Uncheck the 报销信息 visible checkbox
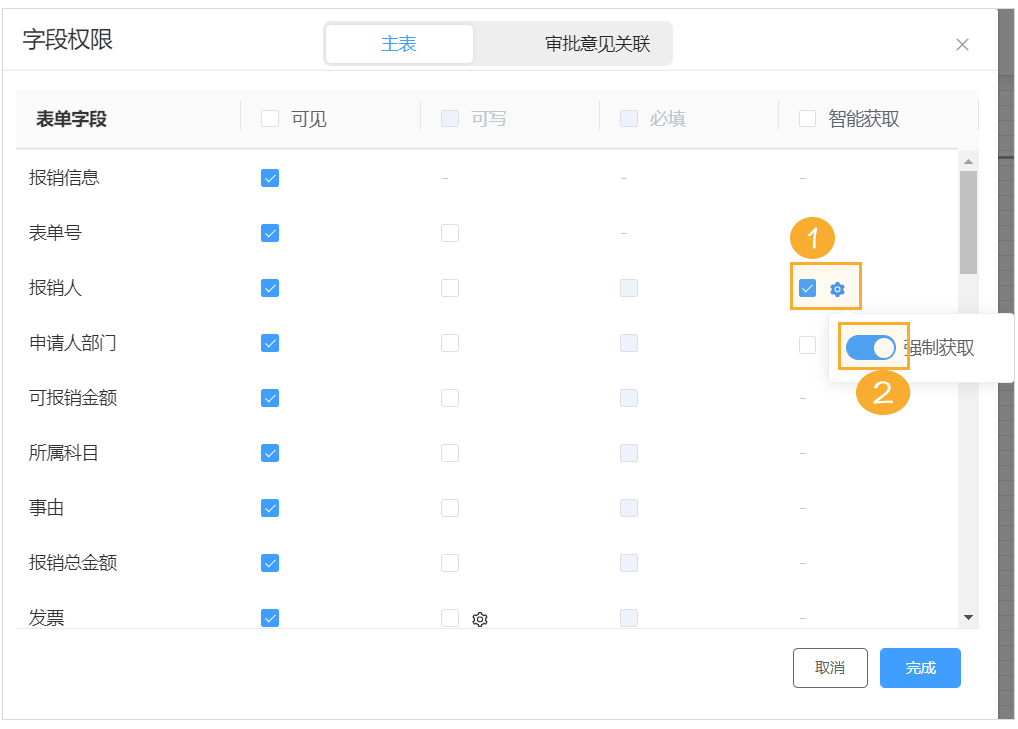This screenshot has height=729, width=1018. (x=269, y=177)
